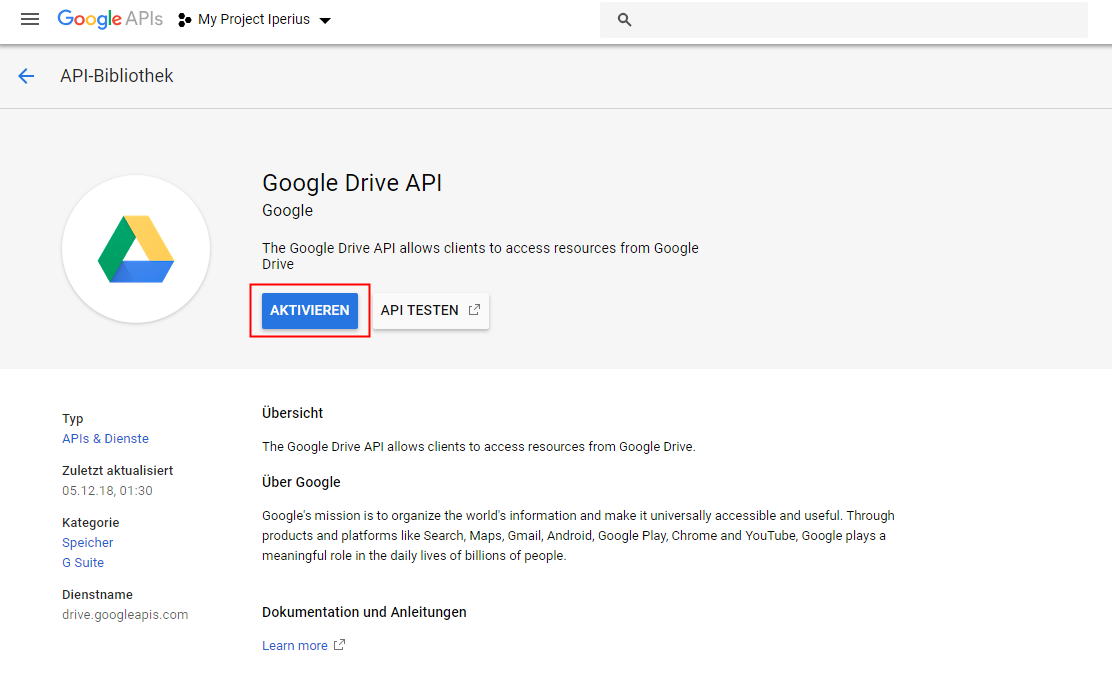
Task: Click the Google Drive logo thumbnail
Action: pyautogui.click(x=135, y=249)
